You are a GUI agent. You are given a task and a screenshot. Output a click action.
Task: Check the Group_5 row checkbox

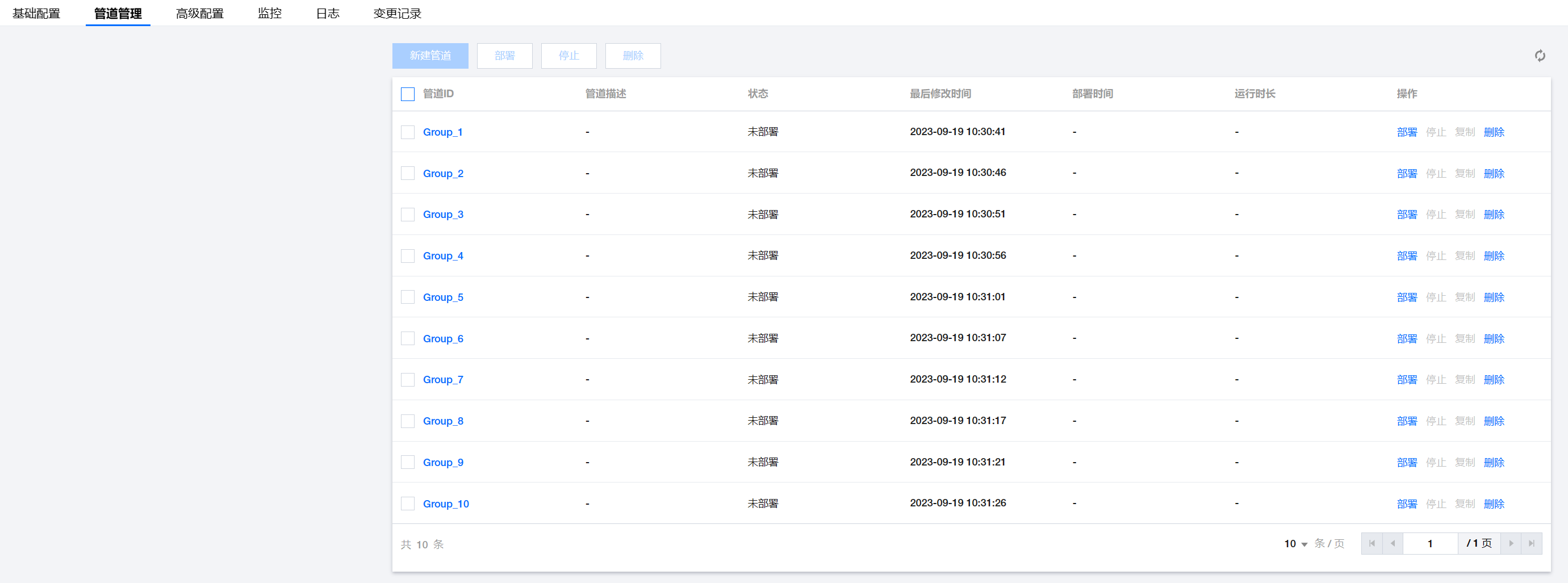[408, 297]
